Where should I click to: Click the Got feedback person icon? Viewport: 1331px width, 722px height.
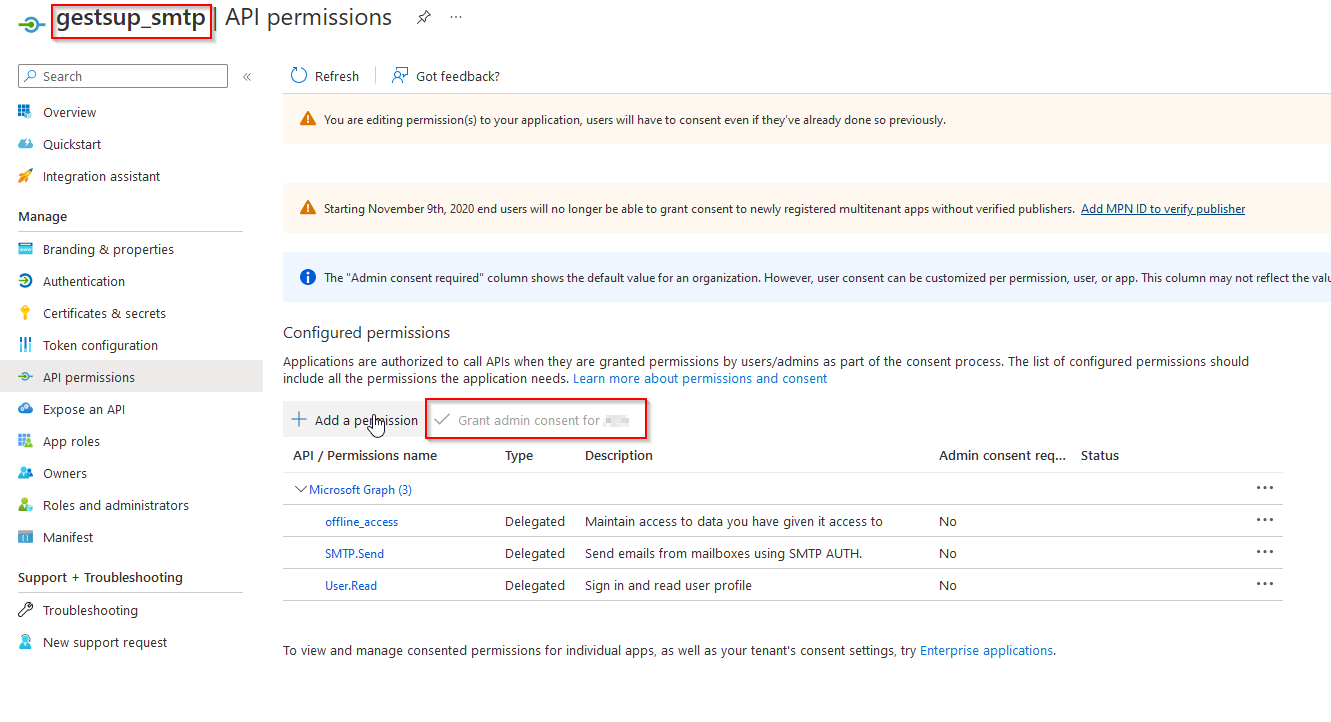[x=400, y=76]
